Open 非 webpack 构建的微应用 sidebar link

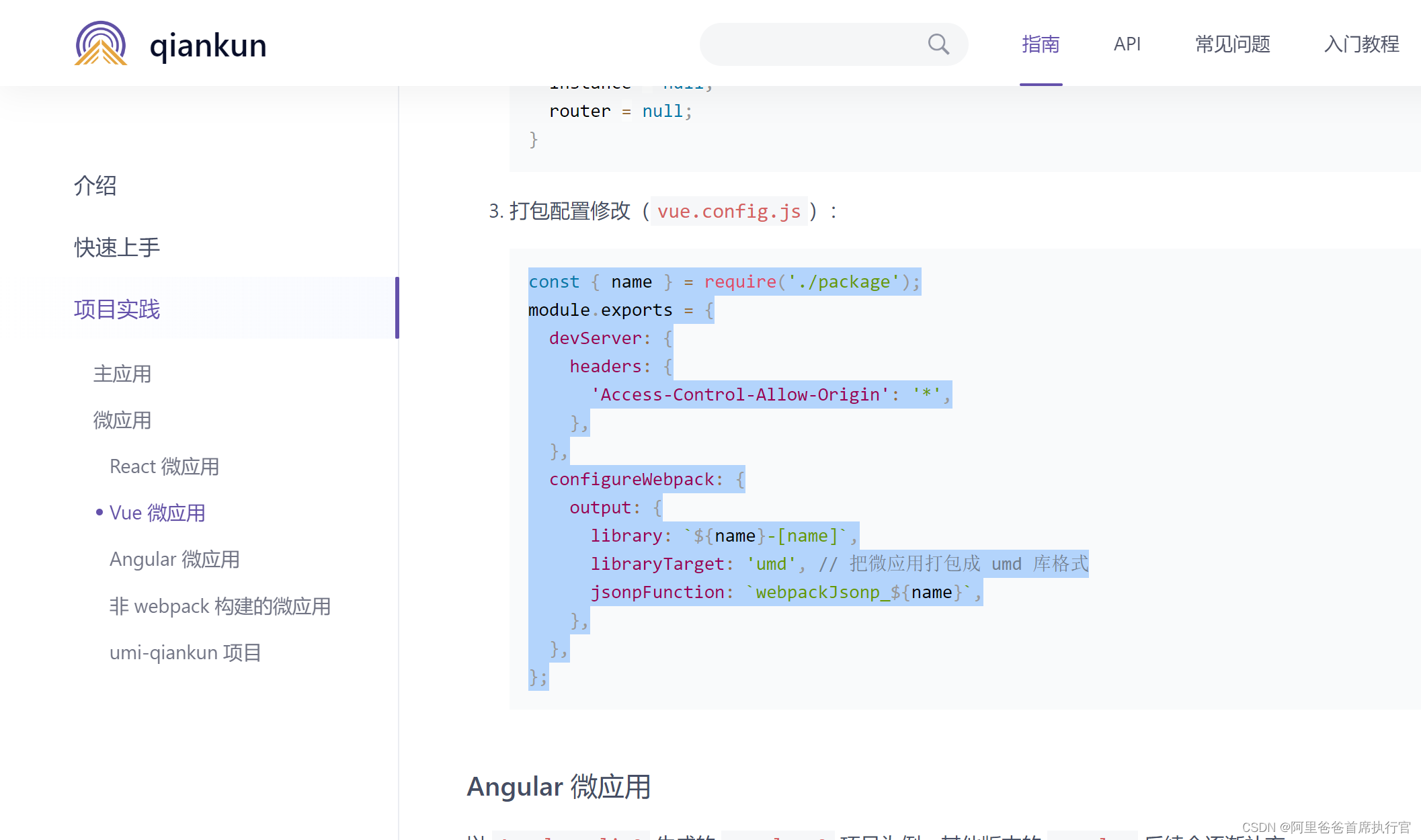[x=220, y=606]
